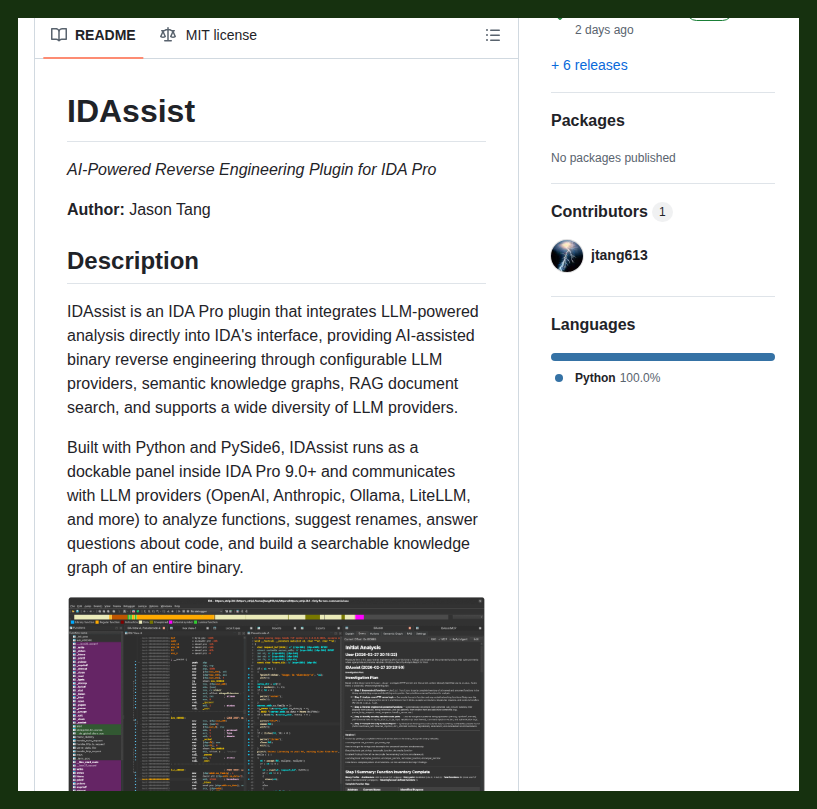Click the '2 days ago' release timestamp
This screenshot has width=817, height=809.
click(604, 30)
